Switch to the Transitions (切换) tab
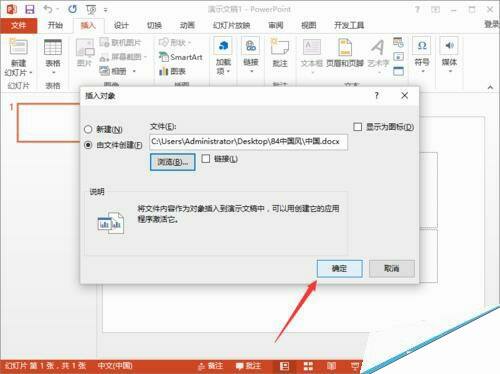500x374 pixels. 154,25
